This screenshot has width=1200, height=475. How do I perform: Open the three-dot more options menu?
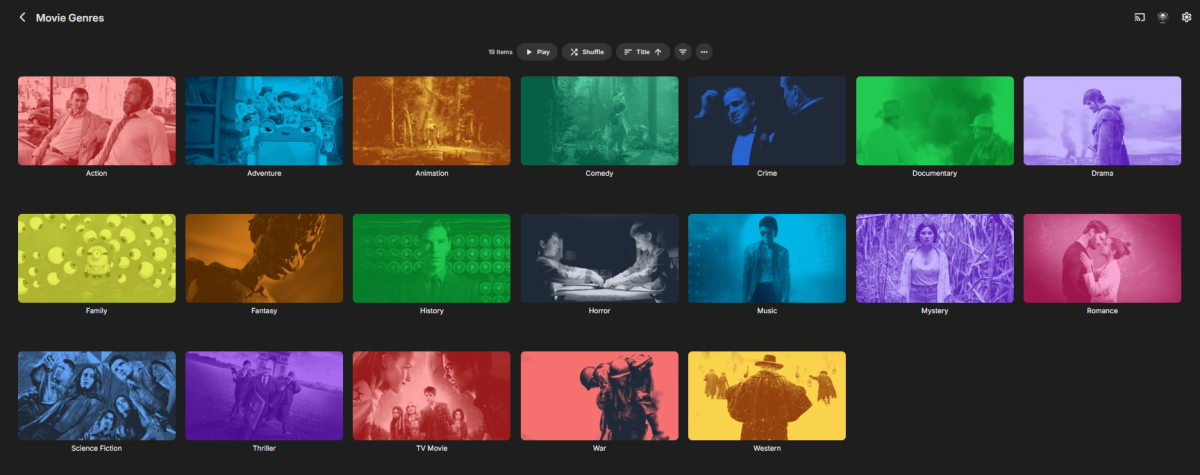tap(704, 52)
